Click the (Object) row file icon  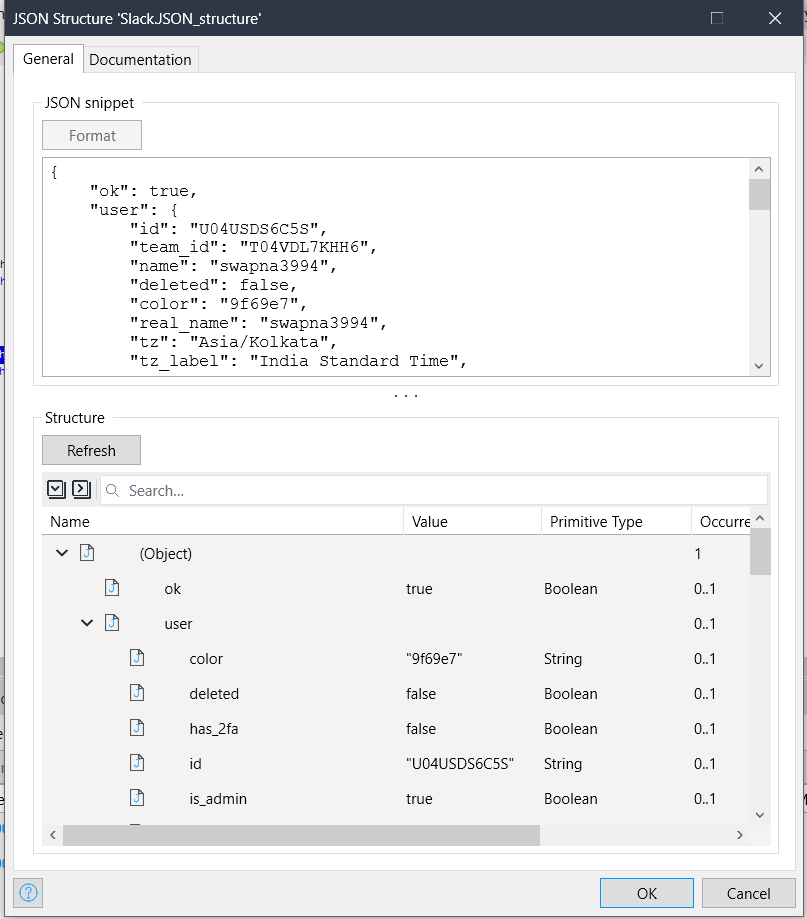[87, 552]
